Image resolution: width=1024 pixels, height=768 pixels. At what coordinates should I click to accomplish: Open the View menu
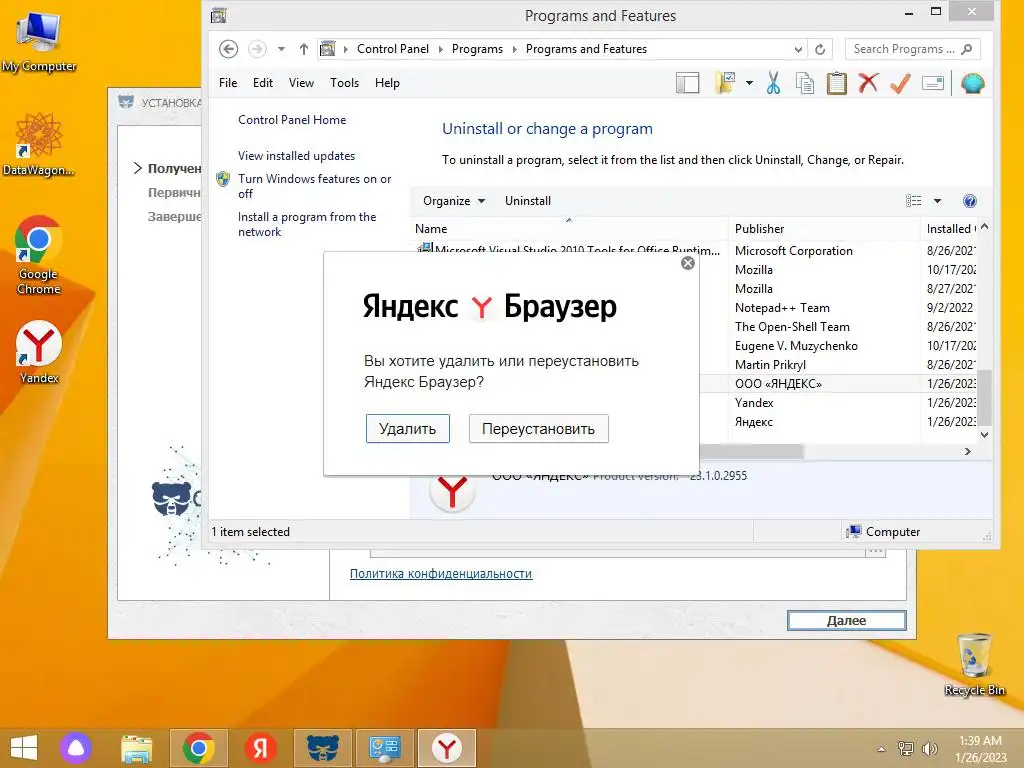point(301,83)
